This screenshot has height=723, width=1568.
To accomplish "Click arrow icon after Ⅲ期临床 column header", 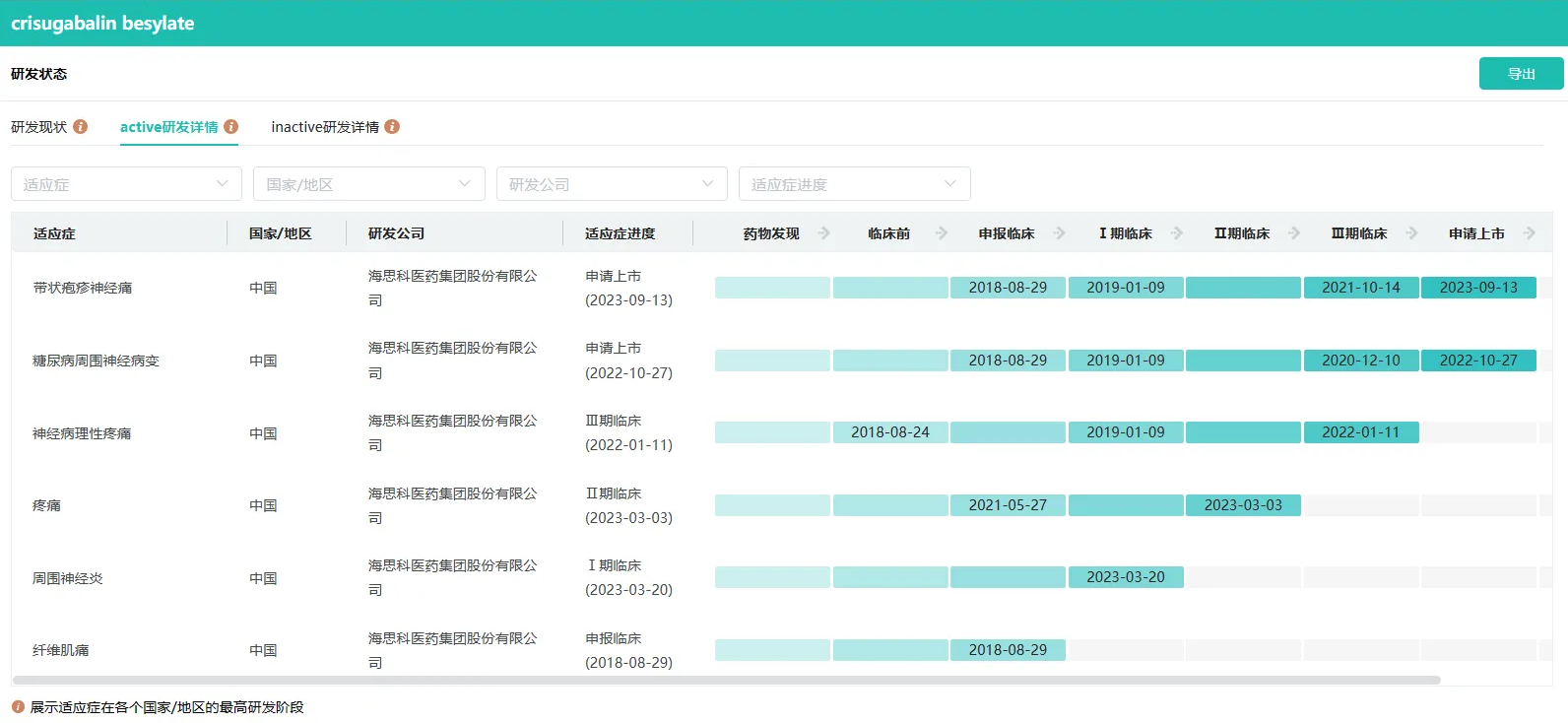I will pos(1412,233).
